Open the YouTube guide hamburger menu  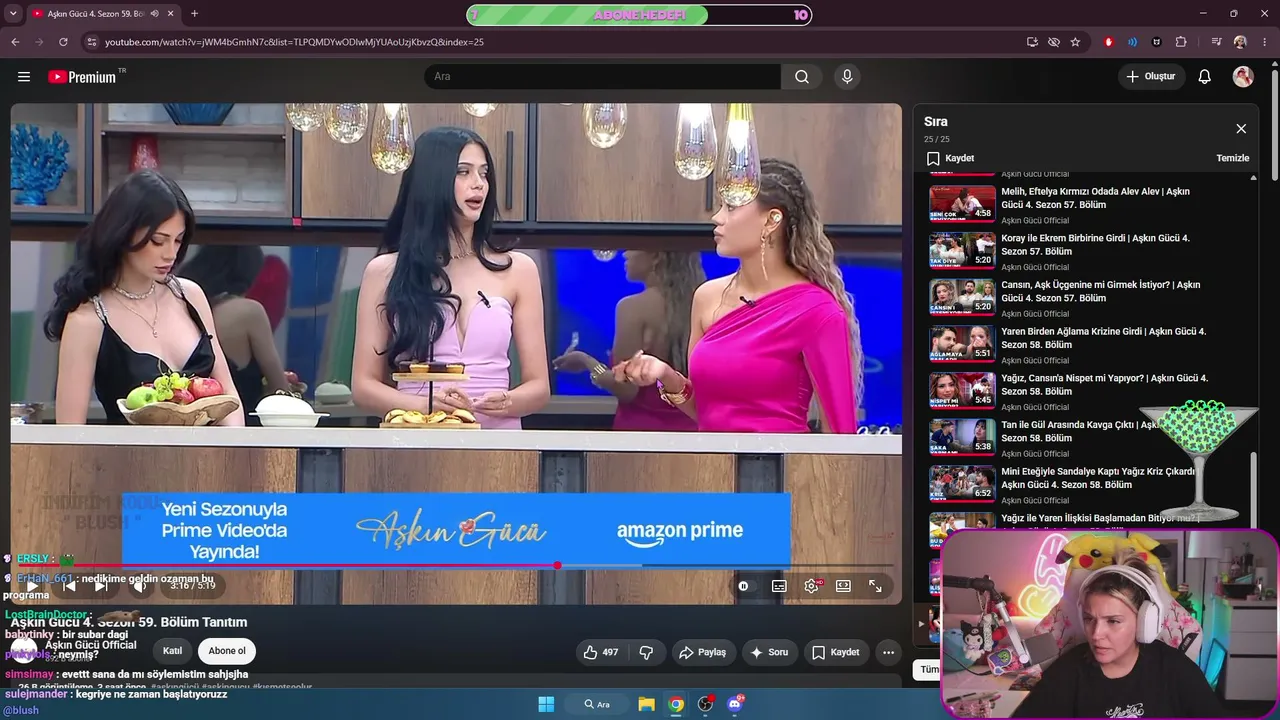click(x=24, y=77)
